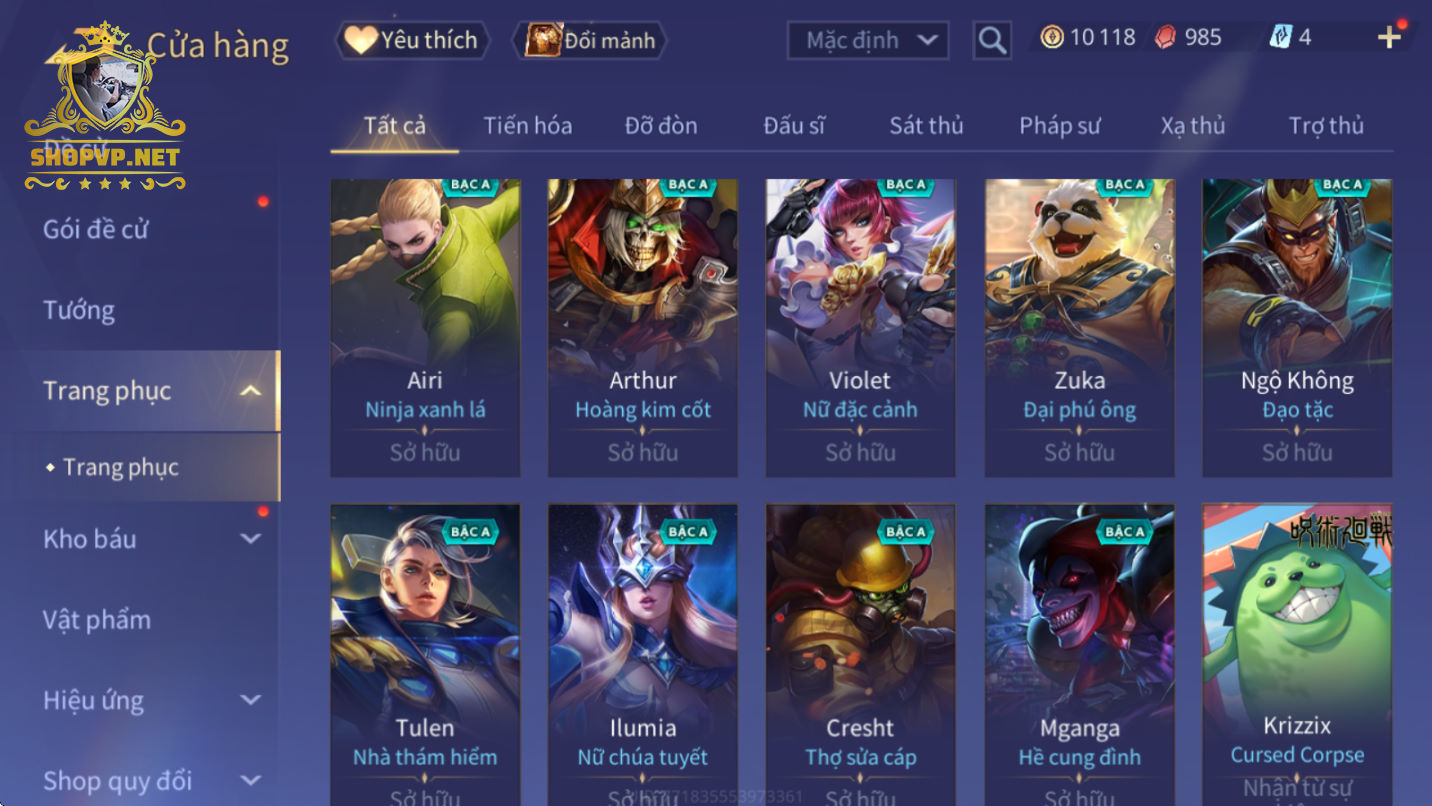Screen dimensions: 1432x806
Task: Open Gói đề cử in sidebar
Action: 96,229
